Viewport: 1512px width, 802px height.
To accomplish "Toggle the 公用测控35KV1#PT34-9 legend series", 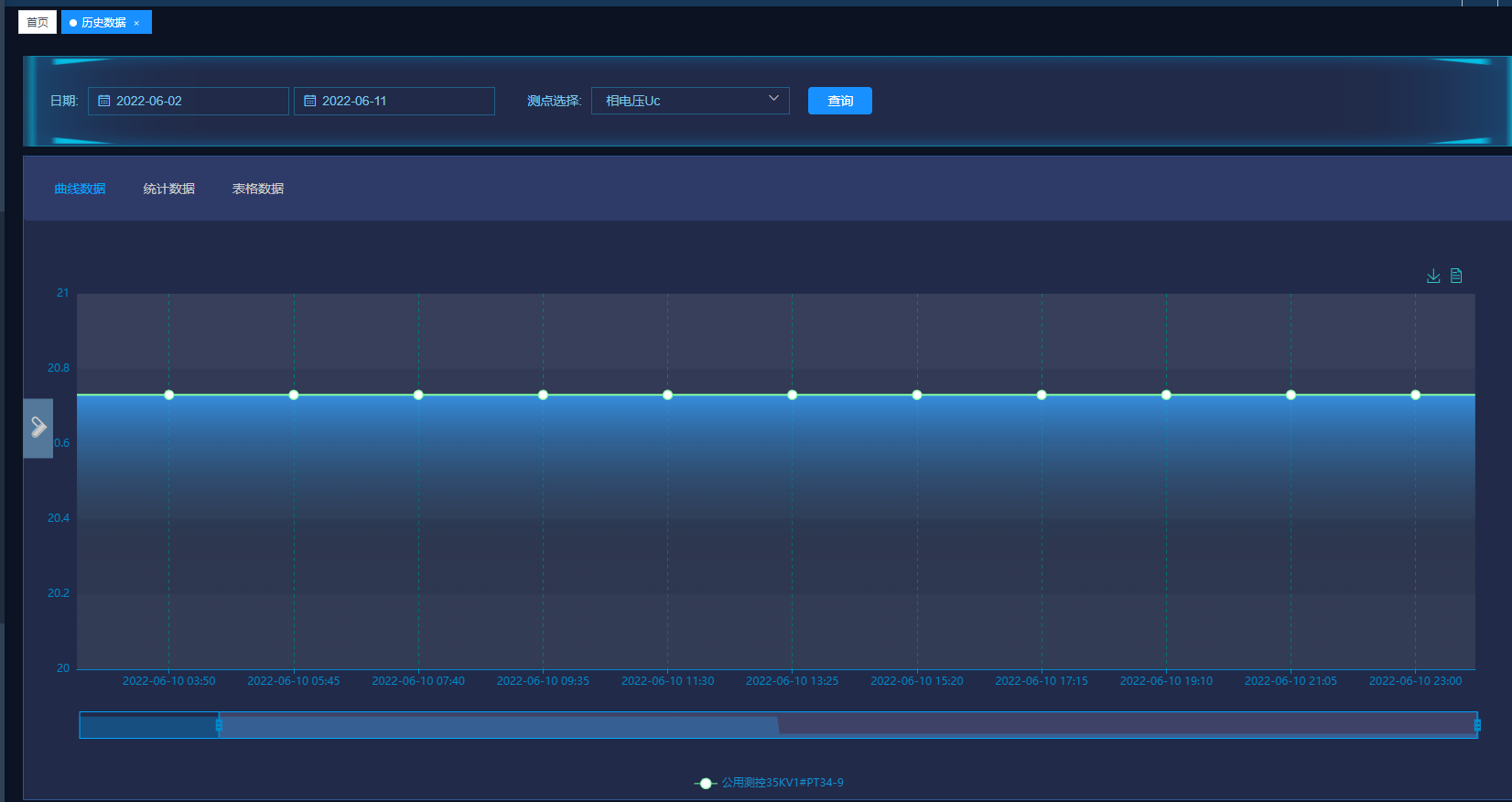I will [x=783, y=783].
